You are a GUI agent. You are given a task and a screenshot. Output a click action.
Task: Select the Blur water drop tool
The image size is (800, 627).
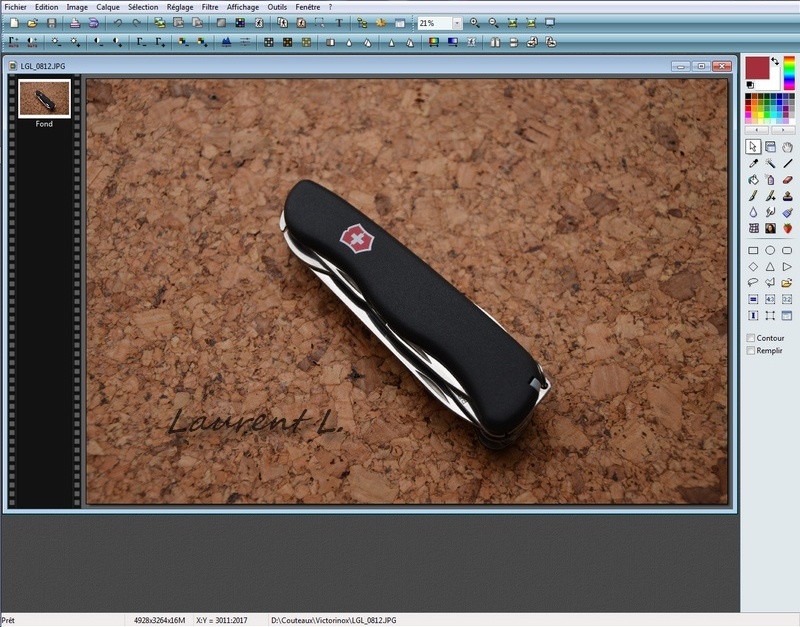pyautogui.click(x=753, y=212)
